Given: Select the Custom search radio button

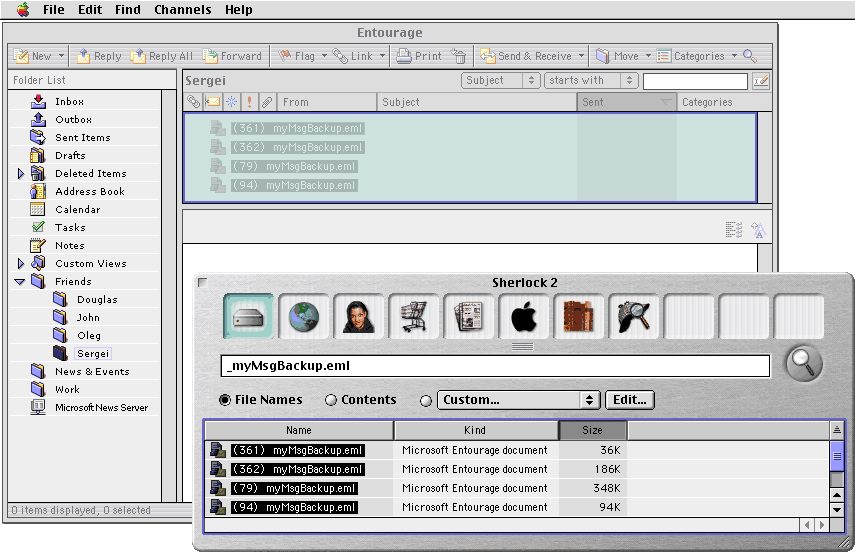Looking at the screenshot, I should 426,400.
